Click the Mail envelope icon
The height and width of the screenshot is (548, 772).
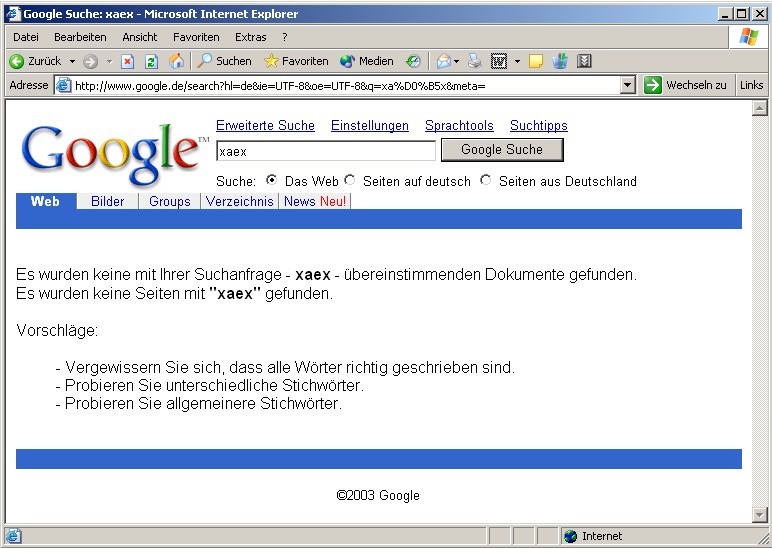pos(444,62)
